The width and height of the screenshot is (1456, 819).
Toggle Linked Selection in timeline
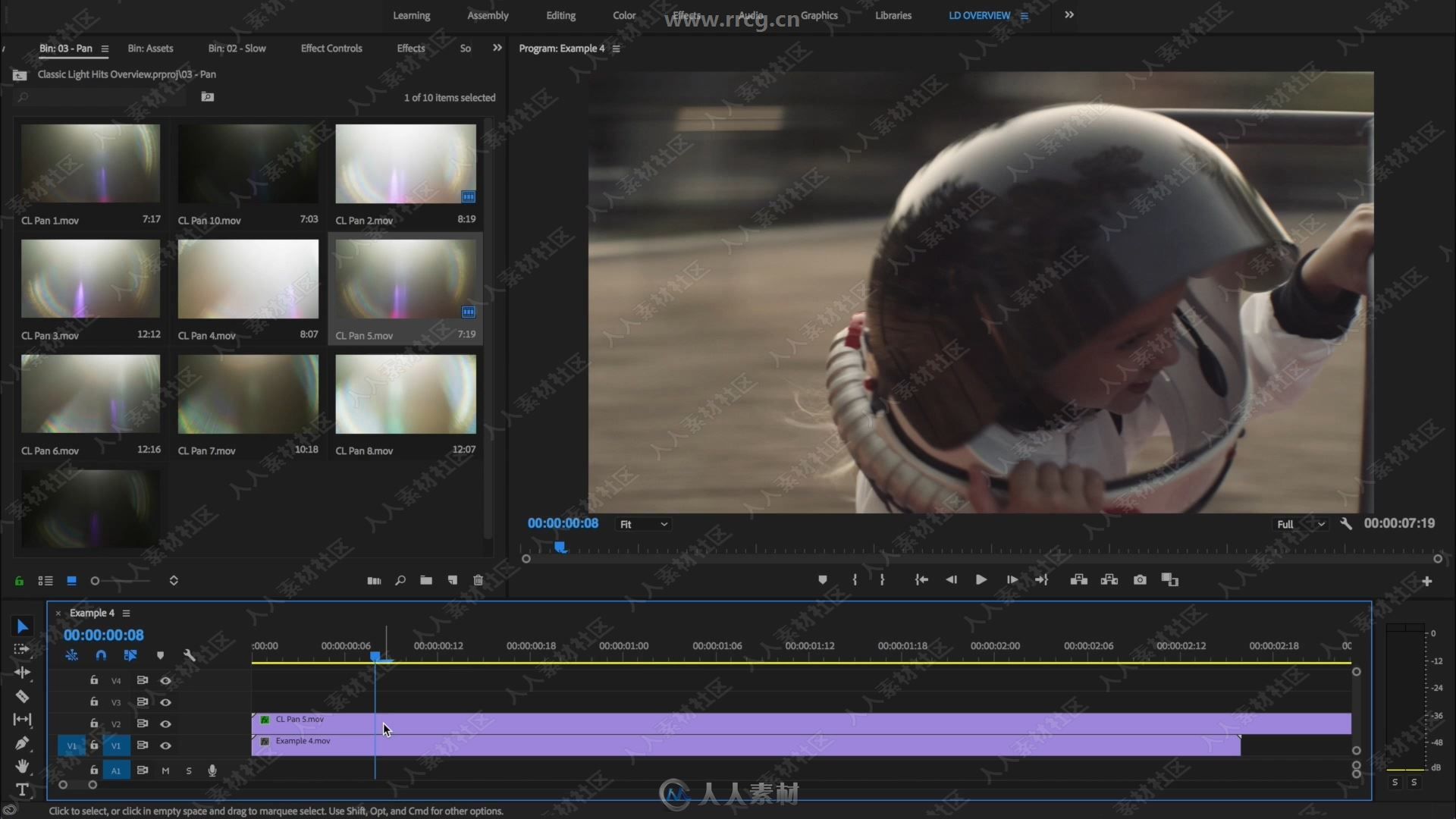(x=130, y=655)
